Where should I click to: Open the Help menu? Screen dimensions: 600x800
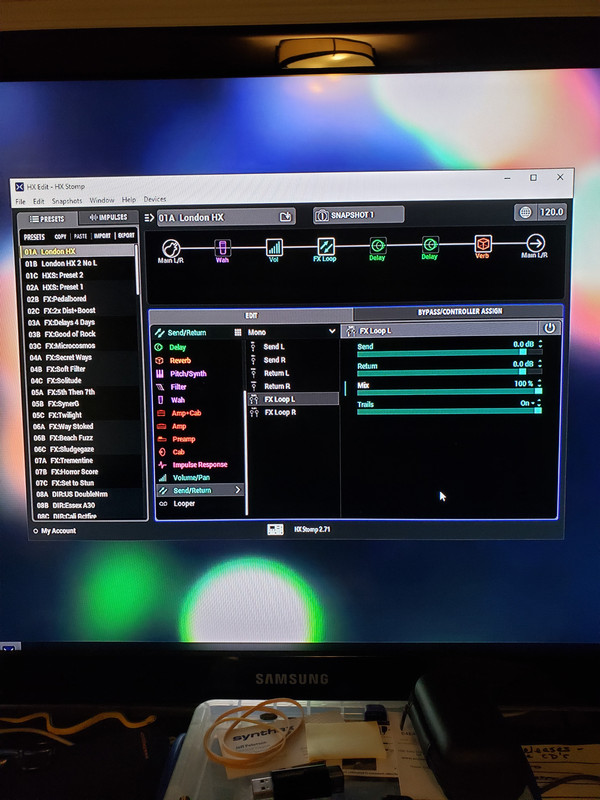tap(129, 200)
